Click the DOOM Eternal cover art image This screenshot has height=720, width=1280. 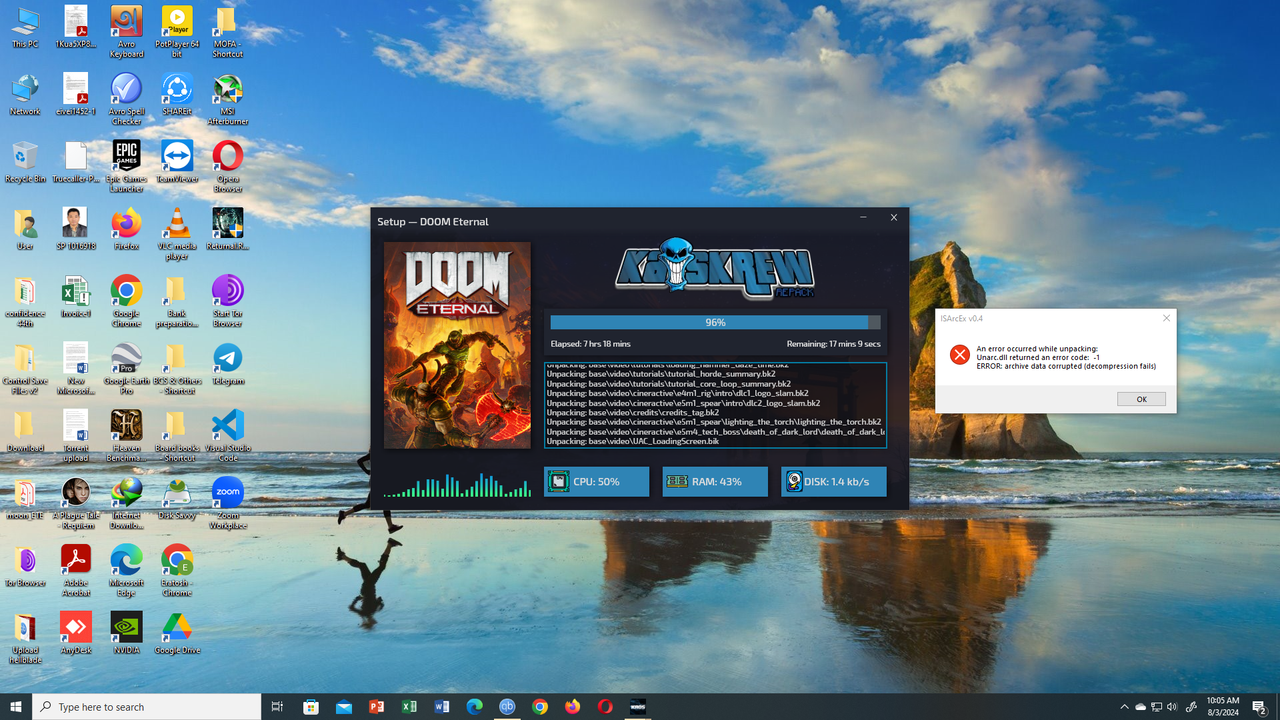pos(457,345)
